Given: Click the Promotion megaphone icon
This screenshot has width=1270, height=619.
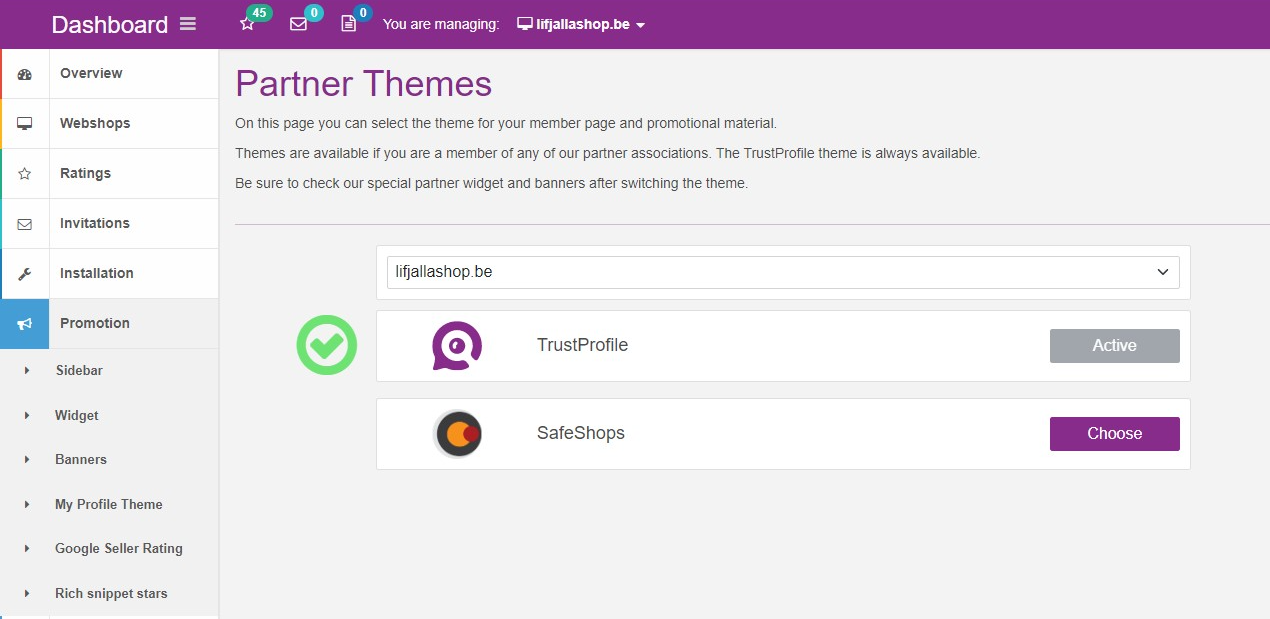Looking at the screenshot, I should [25, 324].
